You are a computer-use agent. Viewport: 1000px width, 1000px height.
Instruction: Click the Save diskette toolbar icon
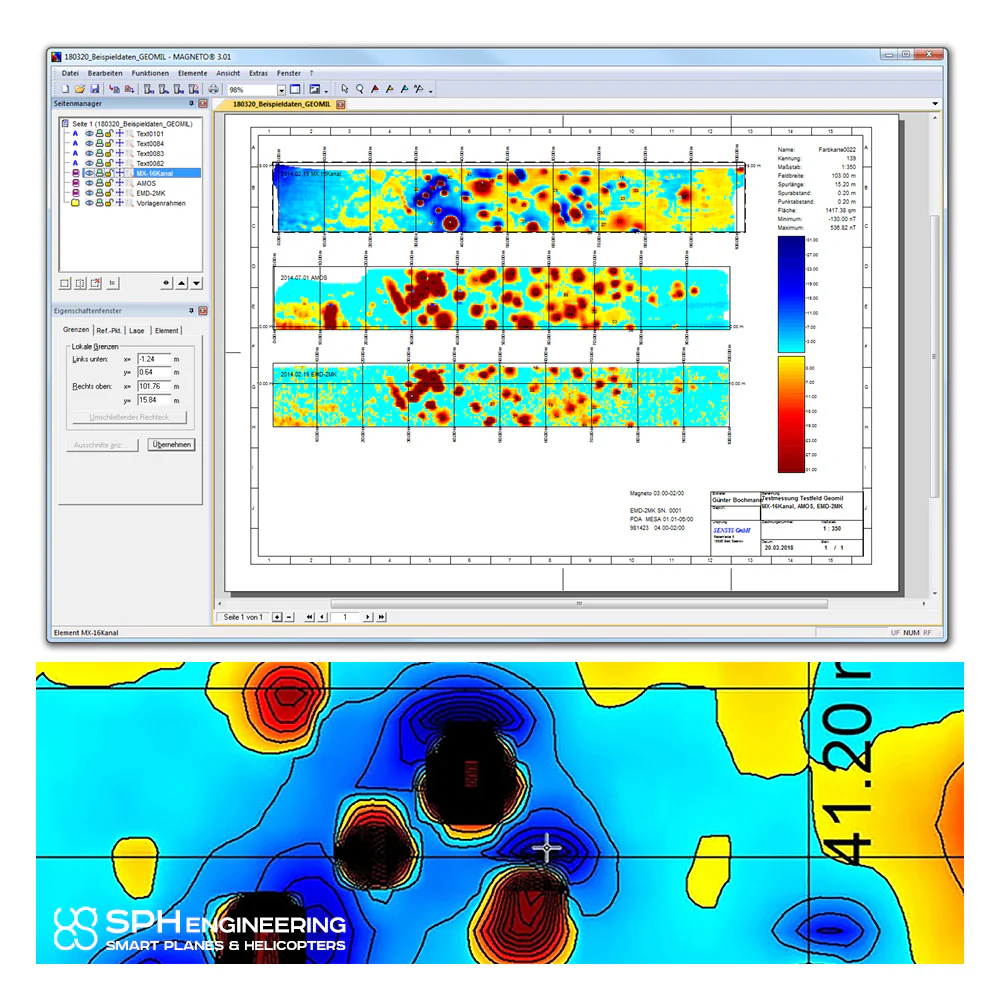coord(94,89)
